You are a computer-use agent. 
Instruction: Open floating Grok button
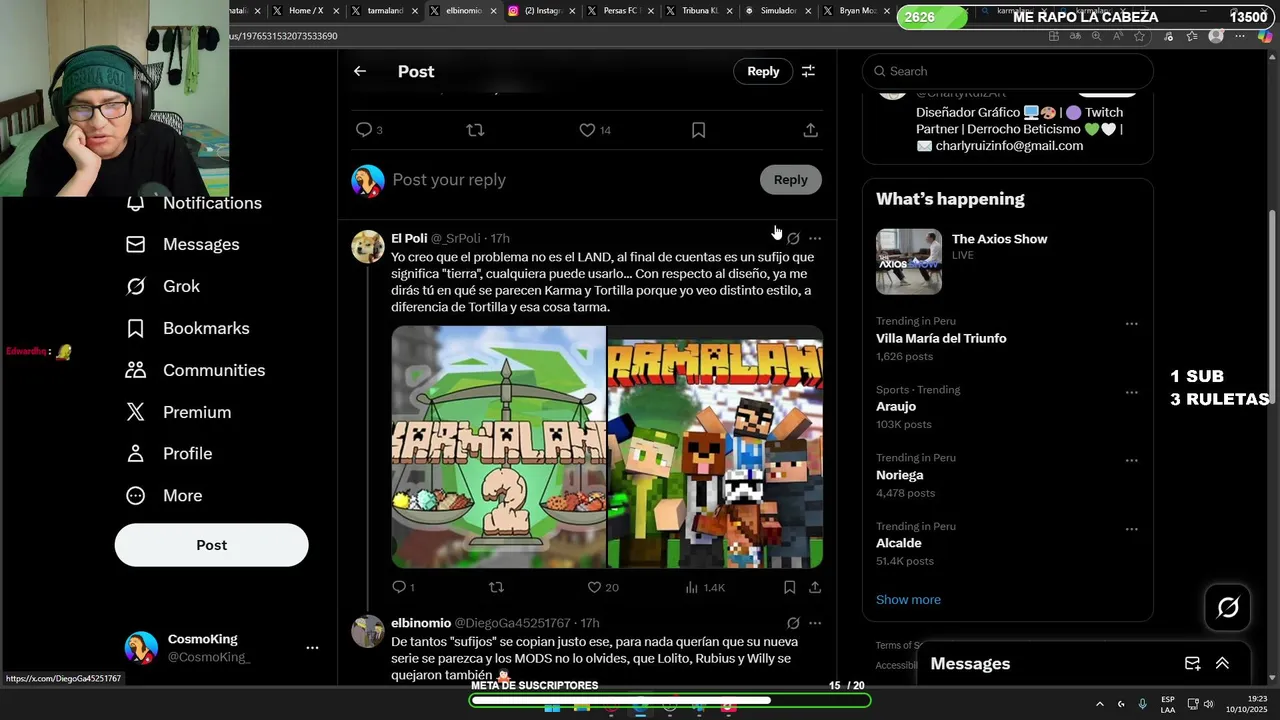click(1228, 607)
